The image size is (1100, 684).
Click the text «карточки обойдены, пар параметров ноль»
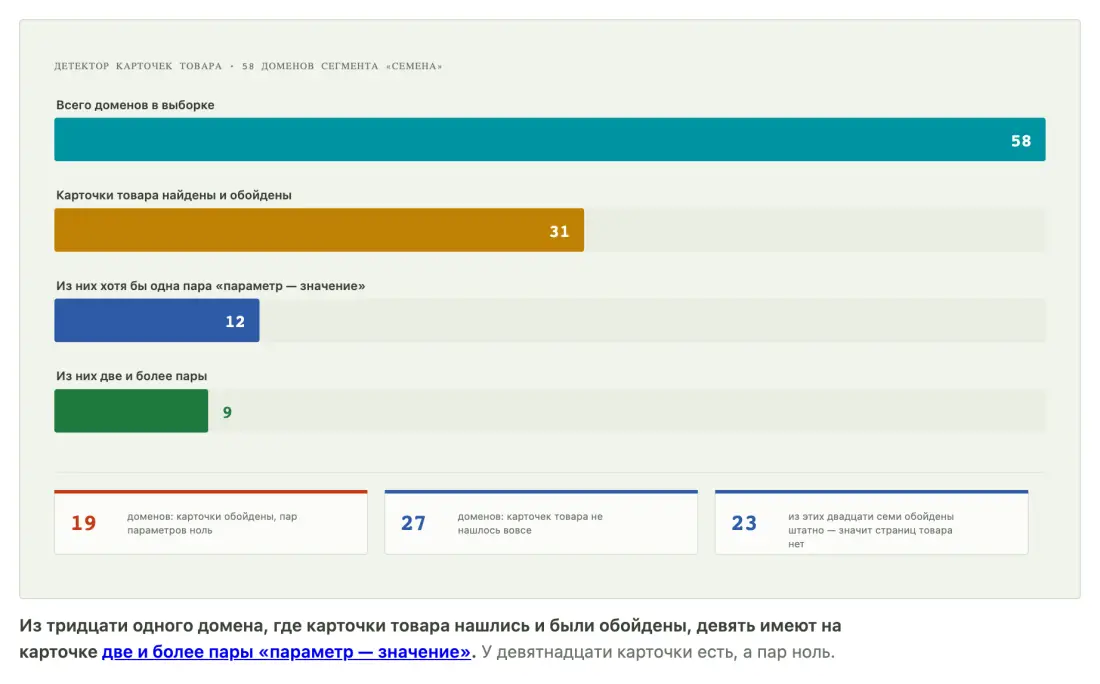click(212, 523)
